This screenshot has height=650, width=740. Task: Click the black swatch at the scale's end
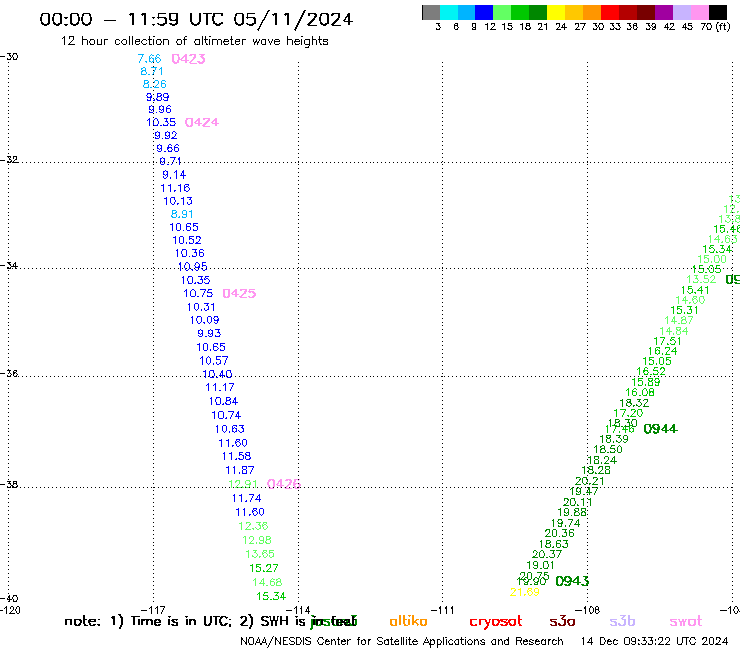pos(717,12)
